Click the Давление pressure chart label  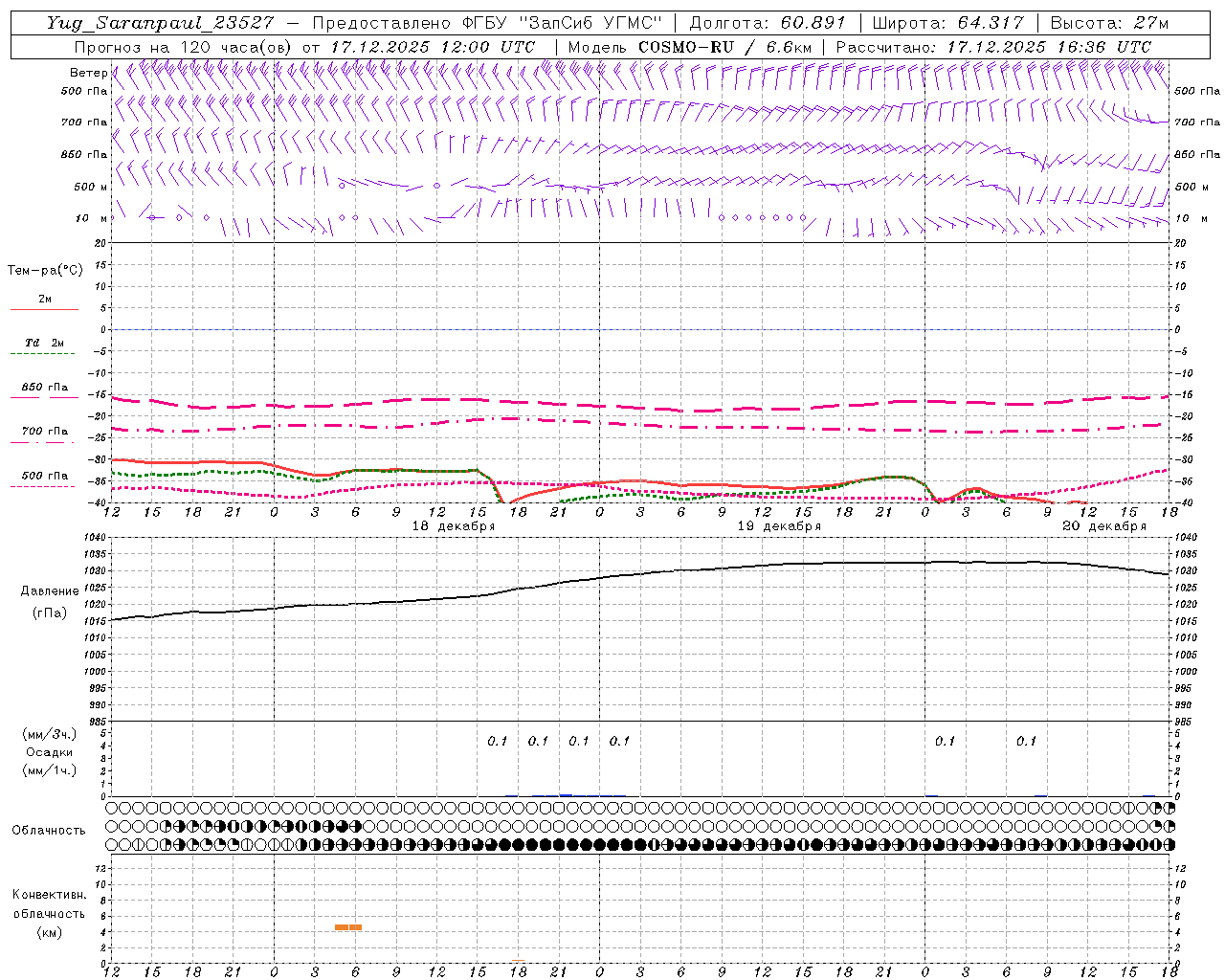point(50,591)
